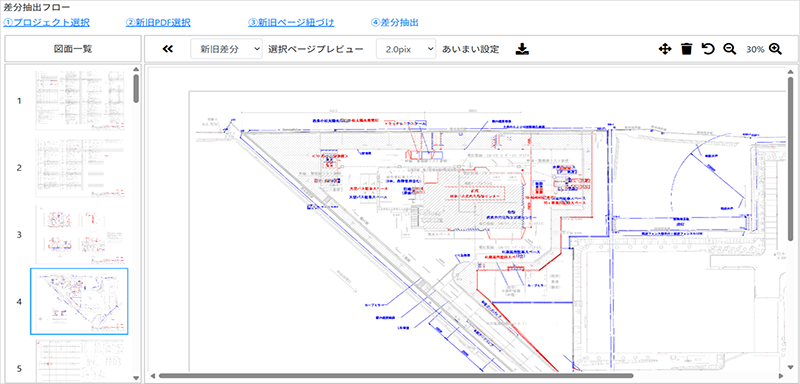Screen dimensions: 800x384
Task: Click the thumbnail list scrollbar thumb
Action: 136,89
